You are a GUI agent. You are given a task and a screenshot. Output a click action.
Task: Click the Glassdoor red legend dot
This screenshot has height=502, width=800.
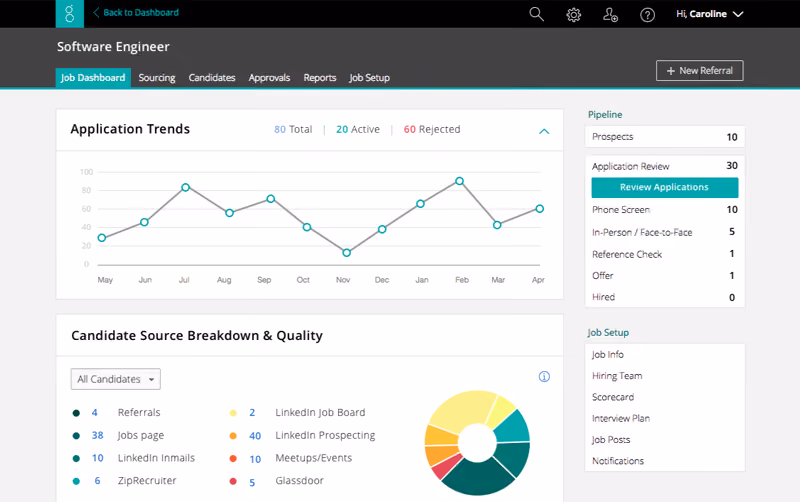[x=233, y=481]
